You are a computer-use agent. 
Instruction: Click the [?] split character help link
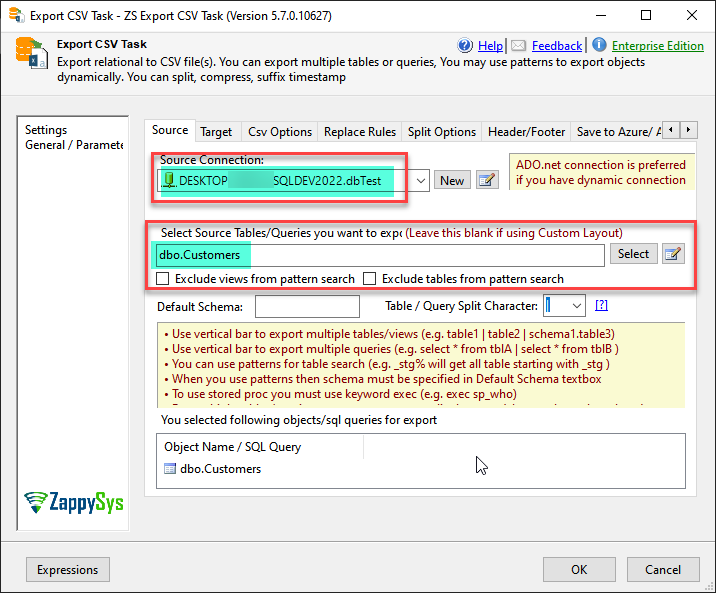601,305
